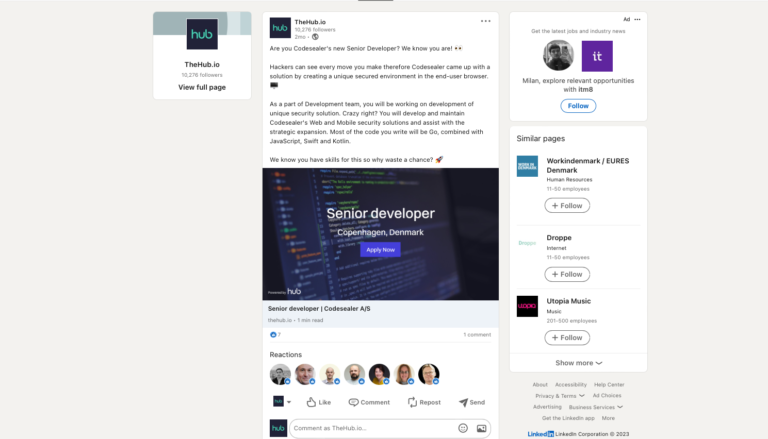
Task: Click the Advertising footer link
Action: pyautogui.click(x=547, y=407)
